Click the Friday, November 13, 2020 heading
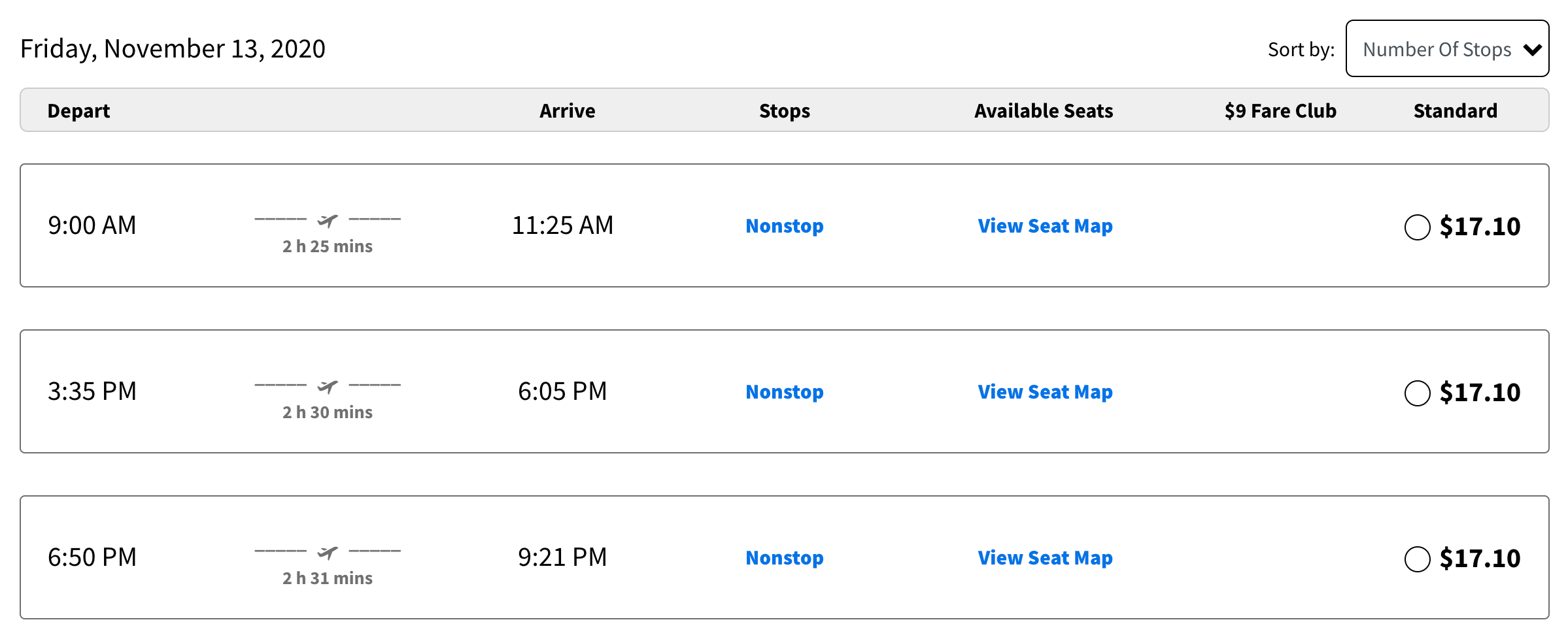Viewport: 1568px width, 639px height. tap(173, 48)
